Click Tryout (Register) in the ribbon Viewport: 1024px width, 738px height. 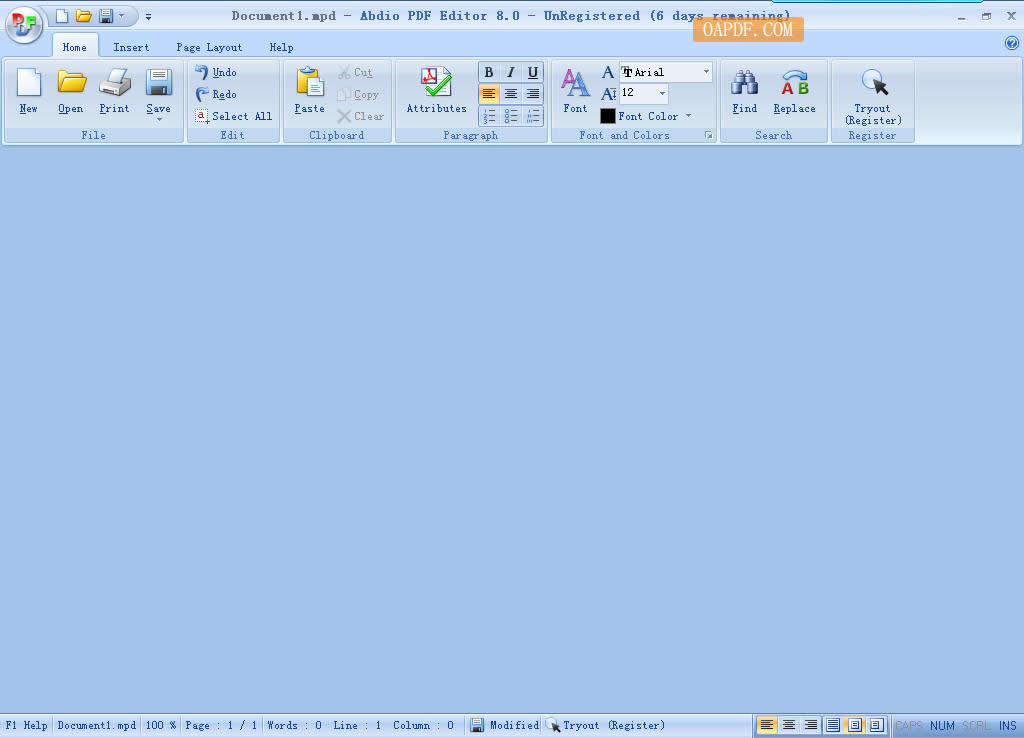tap(873, 96)
